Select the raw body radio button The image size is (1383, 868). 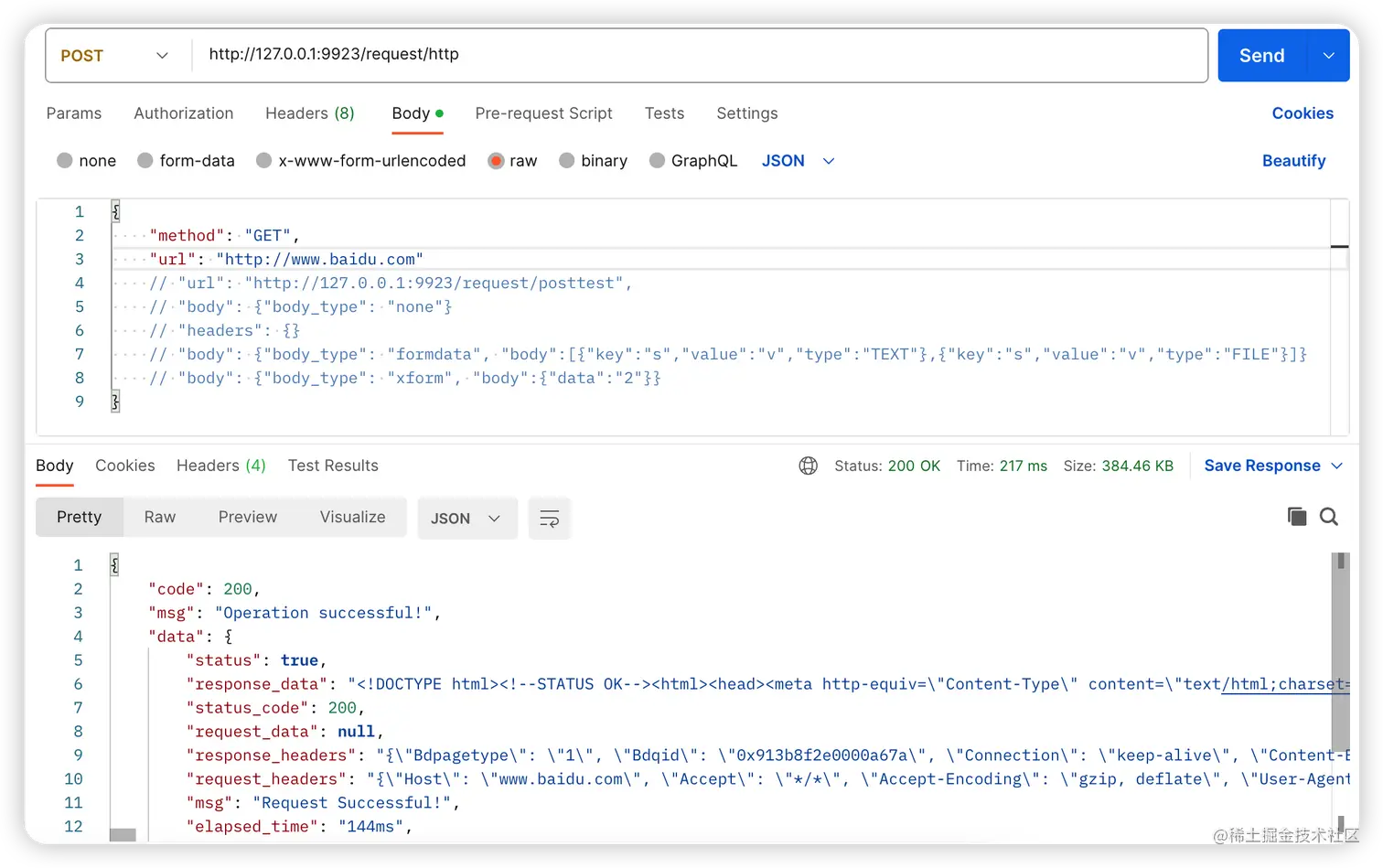(496, 161)
